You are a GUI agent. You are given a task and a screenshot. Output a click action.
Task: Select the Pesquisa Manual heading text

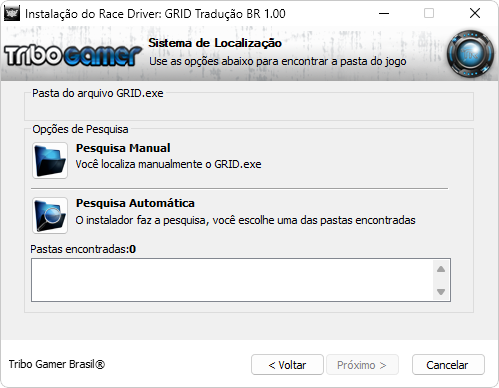point(123,148)
